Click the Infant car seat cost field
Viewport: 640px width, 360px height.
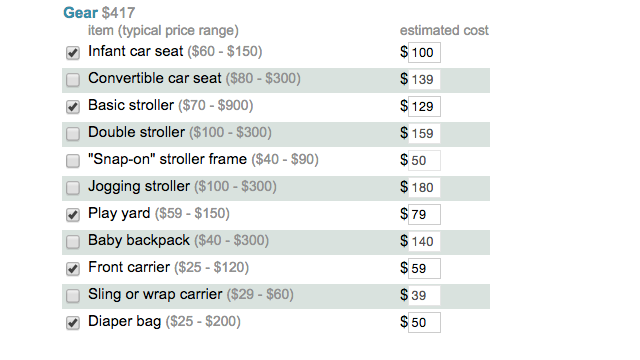pos(424,53)
